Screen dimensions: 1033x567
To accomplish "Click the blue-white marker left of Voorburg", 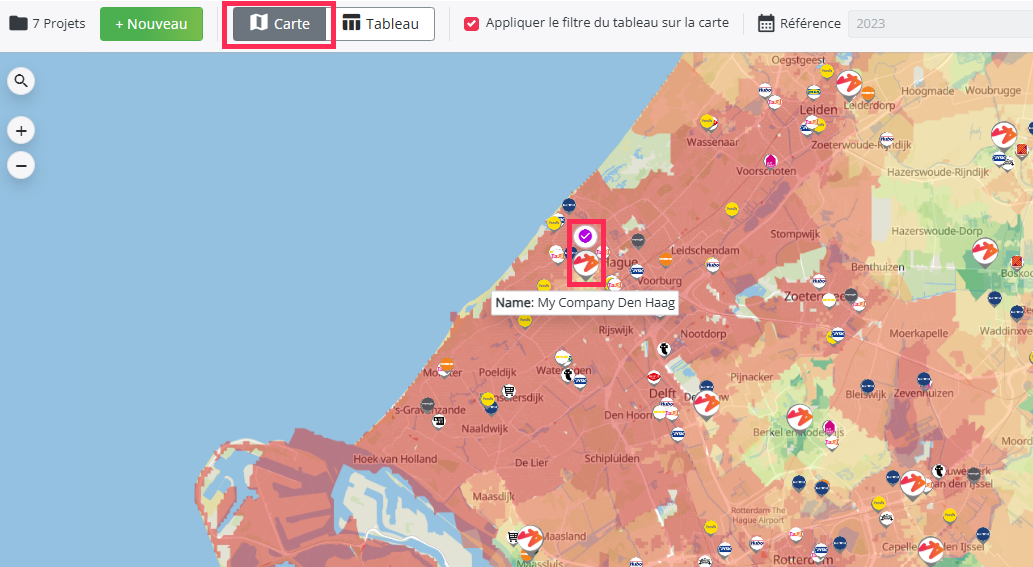I will pyautogui.click(x=636, y=270).
